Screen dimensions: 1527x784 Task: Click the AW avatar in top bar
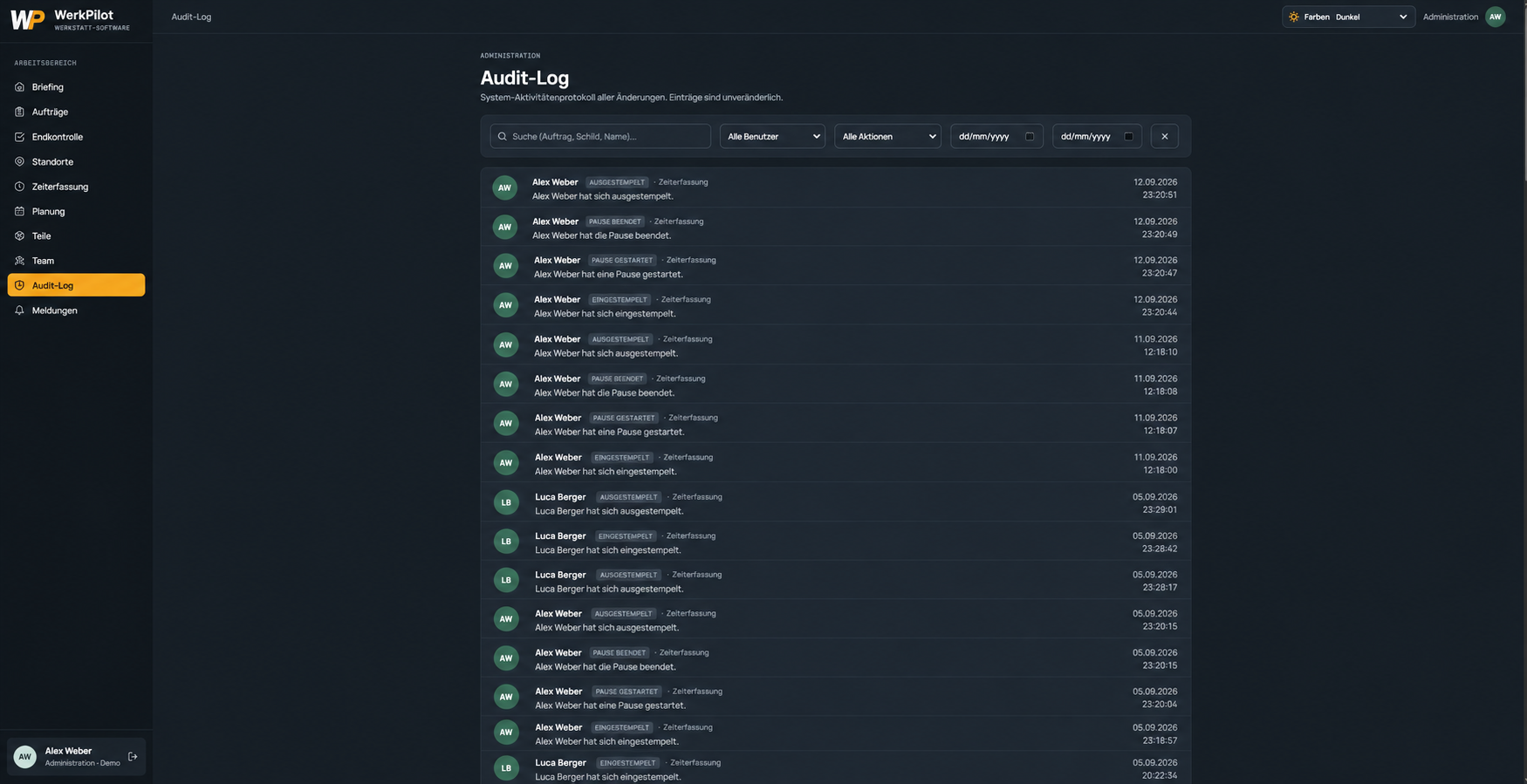point(1495,17)
